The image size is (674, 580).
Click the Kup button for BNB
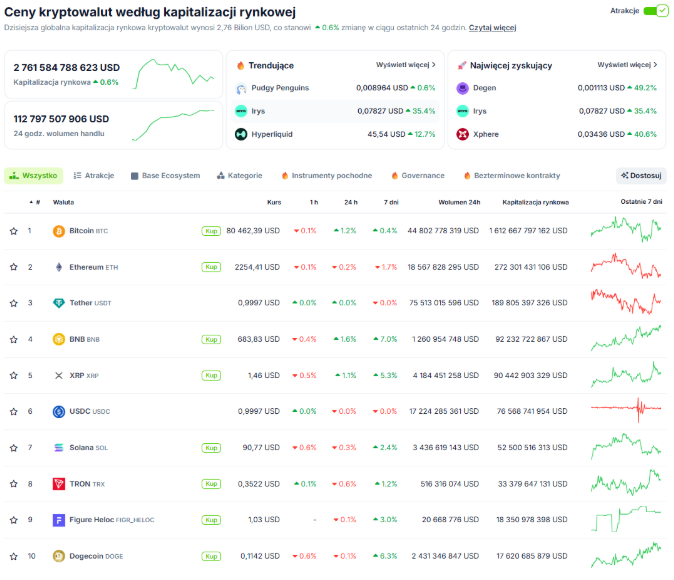pyautogui.click(x=211, y=339)
